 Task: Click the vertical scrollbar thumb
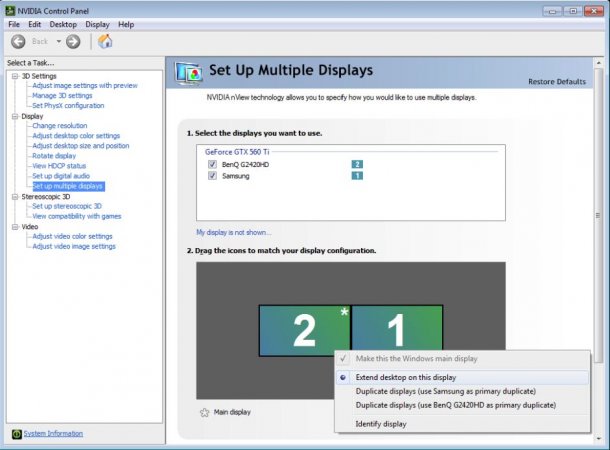(598, 216)
